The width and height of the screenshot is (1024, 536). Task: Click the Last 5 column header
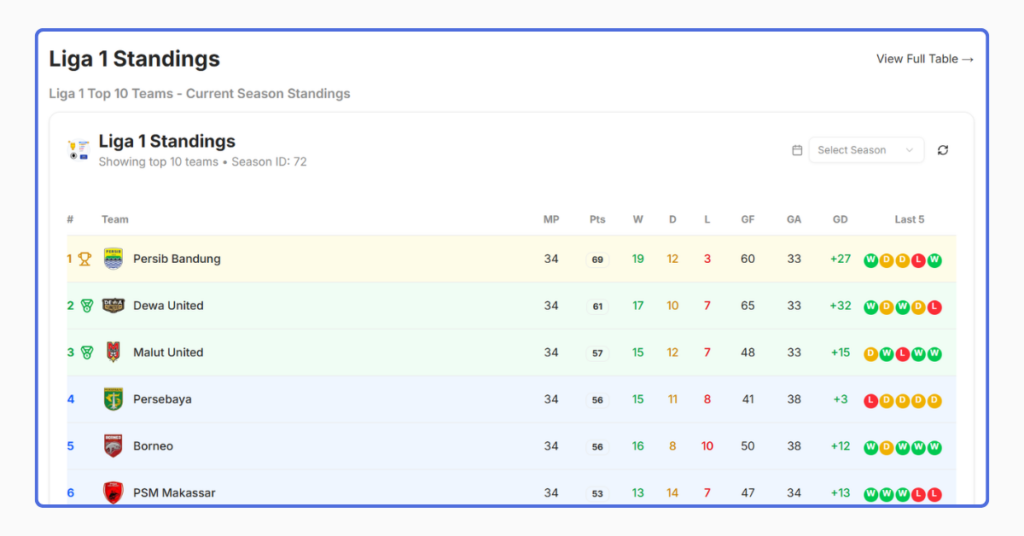coord(909,219)
